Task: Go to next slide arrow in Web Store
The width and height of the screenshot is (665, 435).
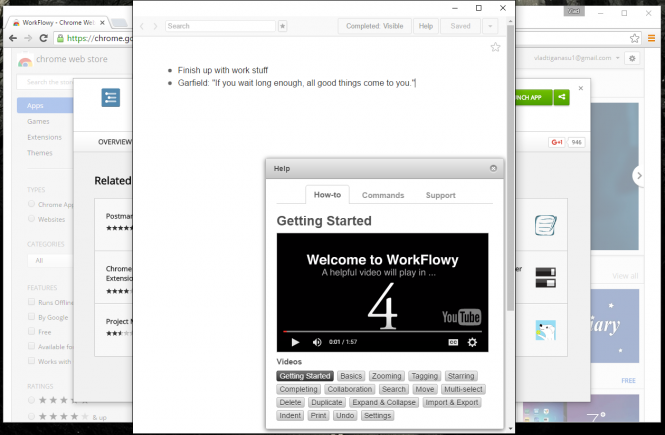Action: point(639,175)
